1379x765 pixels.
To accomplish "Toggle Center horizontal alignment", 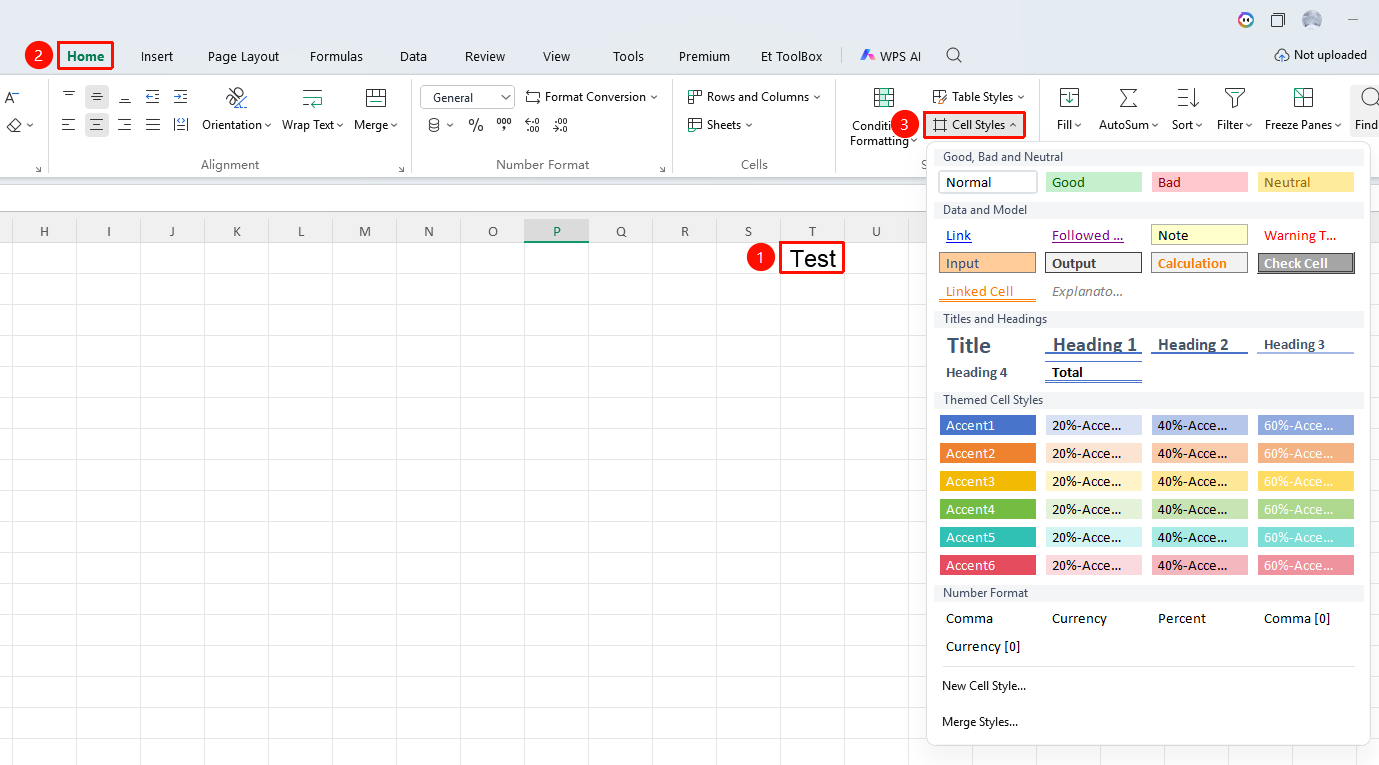I will pyautogui.click(x=97, y=125).
